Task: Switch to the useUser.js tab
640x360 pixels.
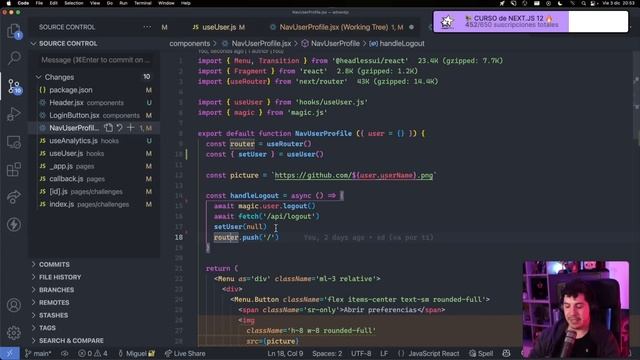Action: tap(219, 27)
